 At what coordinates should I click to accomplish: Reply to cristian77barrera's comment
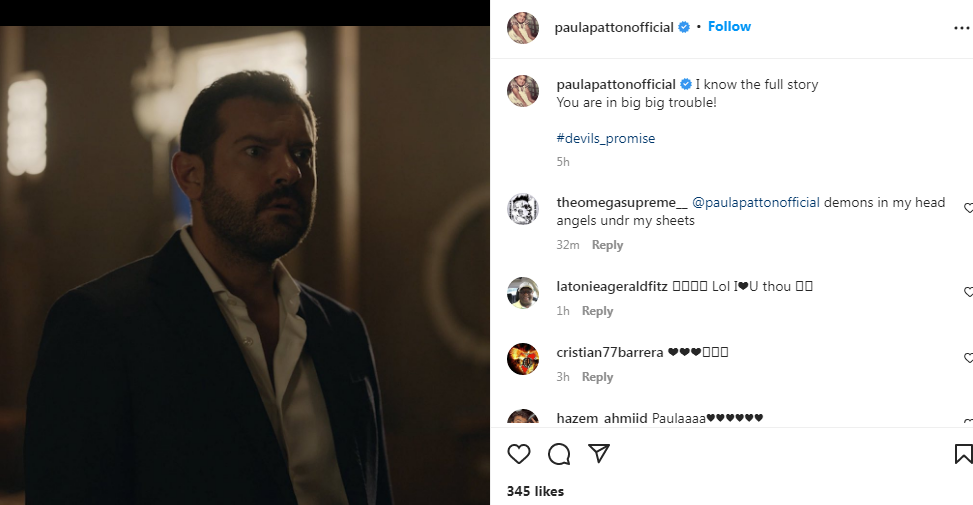click(597, 377)
